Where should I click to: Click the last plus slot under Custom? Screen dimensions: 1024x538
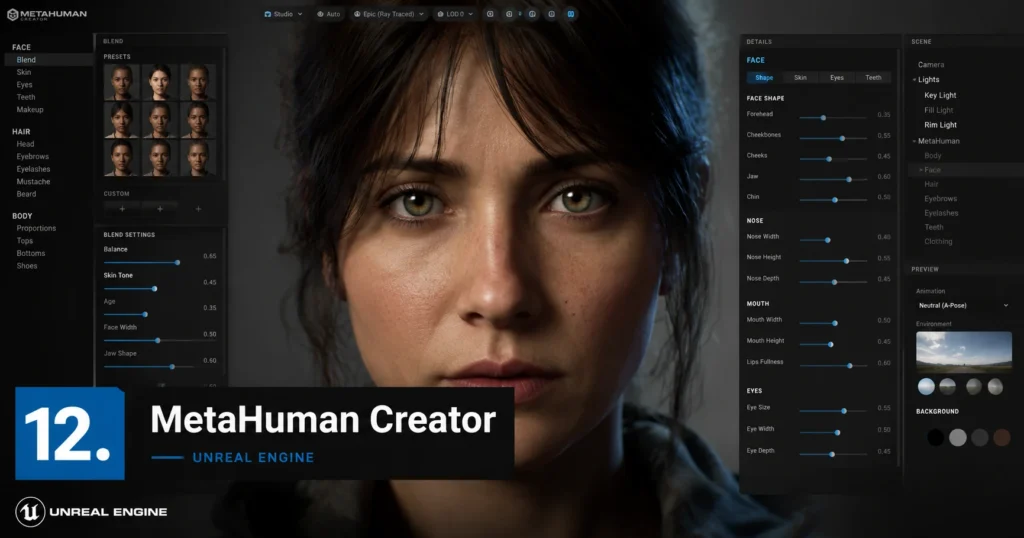(x=198, y=209)
